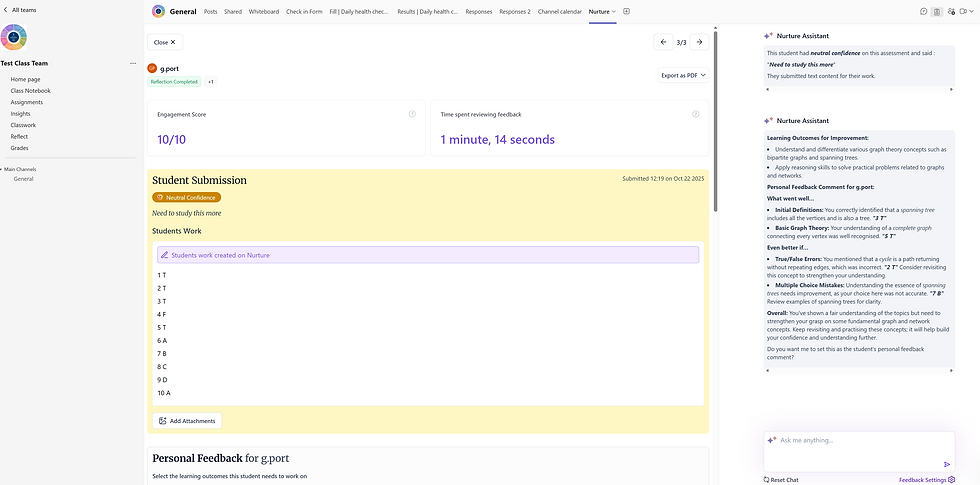
Task: Open more options for Test Class Team
Action: pyautogui.click(x=132, y=63)
